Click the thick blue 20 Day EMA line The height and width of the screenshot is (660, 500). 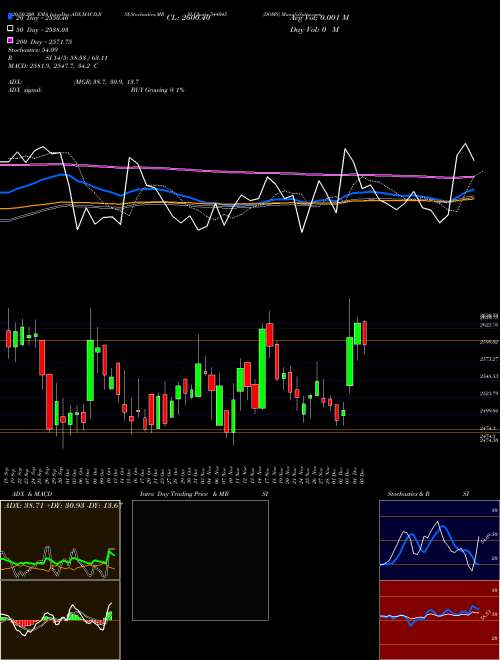[x=236, y=203]
